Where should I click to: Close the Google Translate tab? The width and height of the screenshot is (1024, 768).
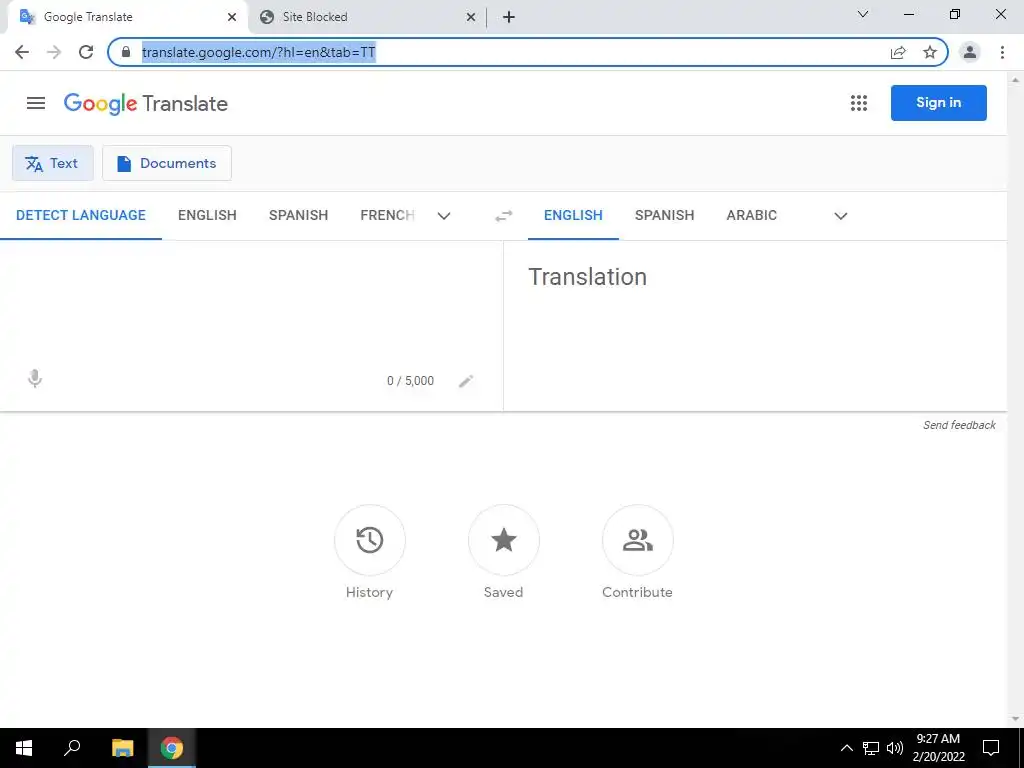tap(232, 17)
